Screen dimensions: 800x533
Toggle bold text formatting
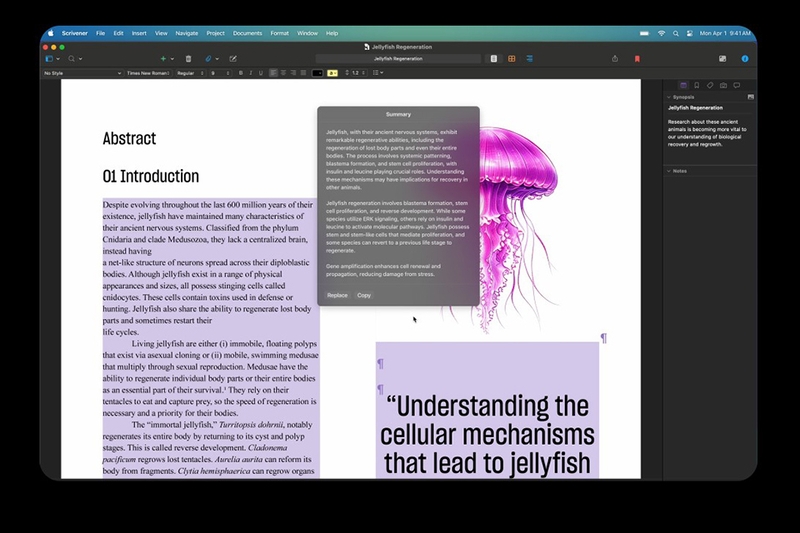pyautogui.click(x=241, y=73)
